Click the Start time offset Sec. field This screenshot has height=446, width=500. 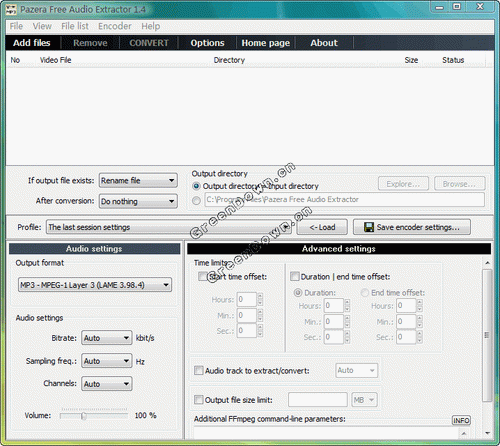pos(247,331)
